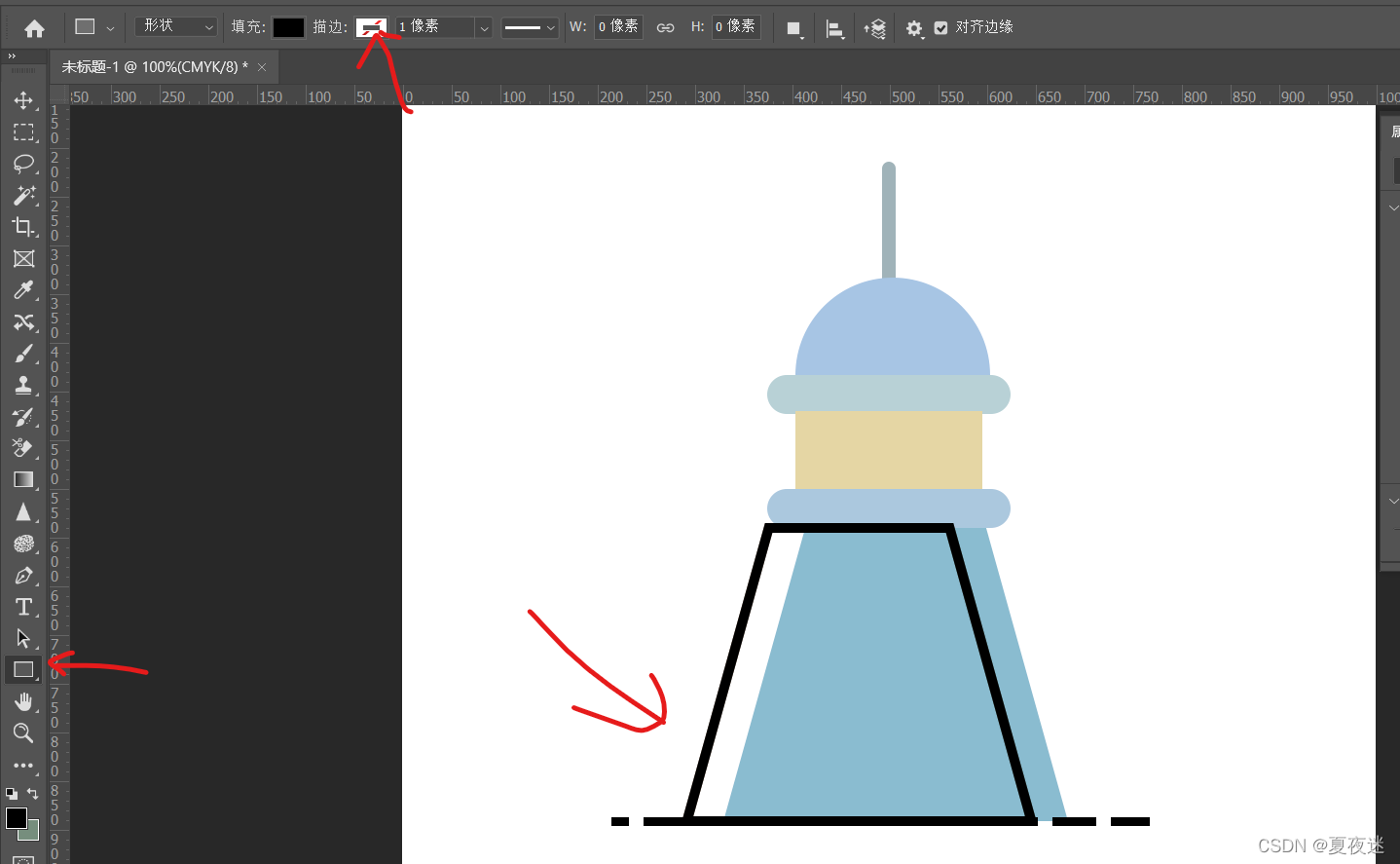
Task: Select the Move tool
Action: click(23, 100)
